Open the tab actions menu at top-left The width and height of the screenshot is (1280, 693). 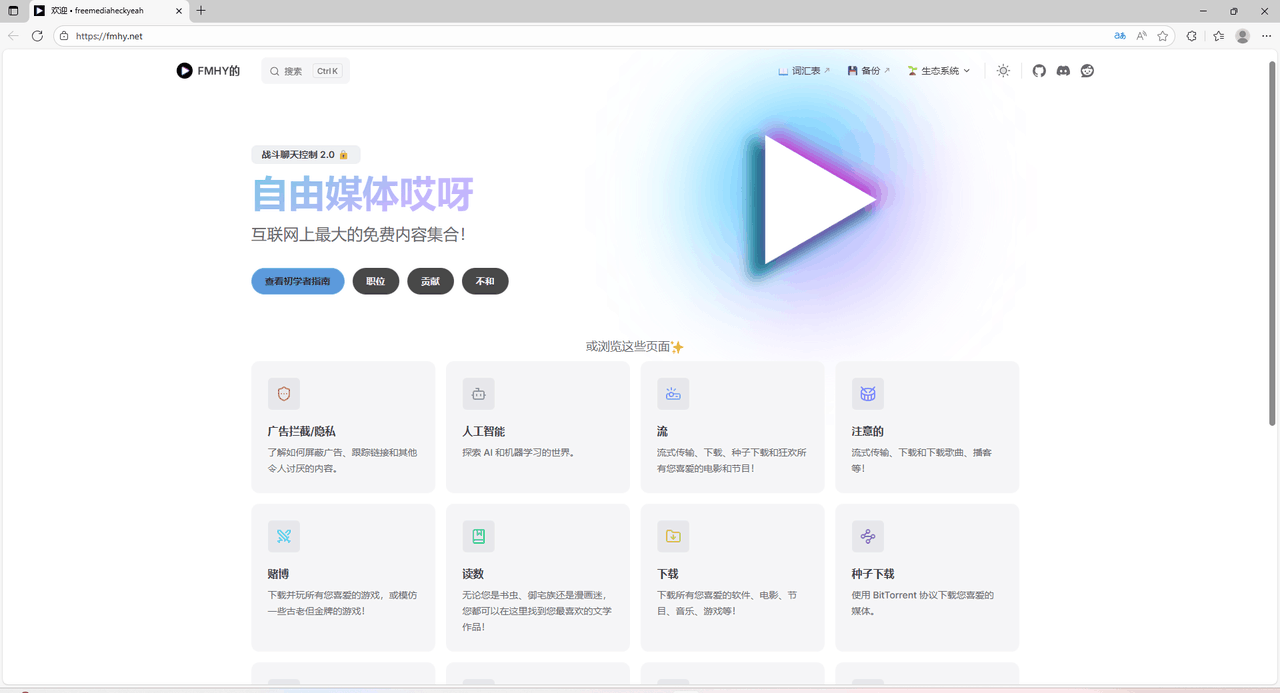pyautogui.click(x=13, y=11)
